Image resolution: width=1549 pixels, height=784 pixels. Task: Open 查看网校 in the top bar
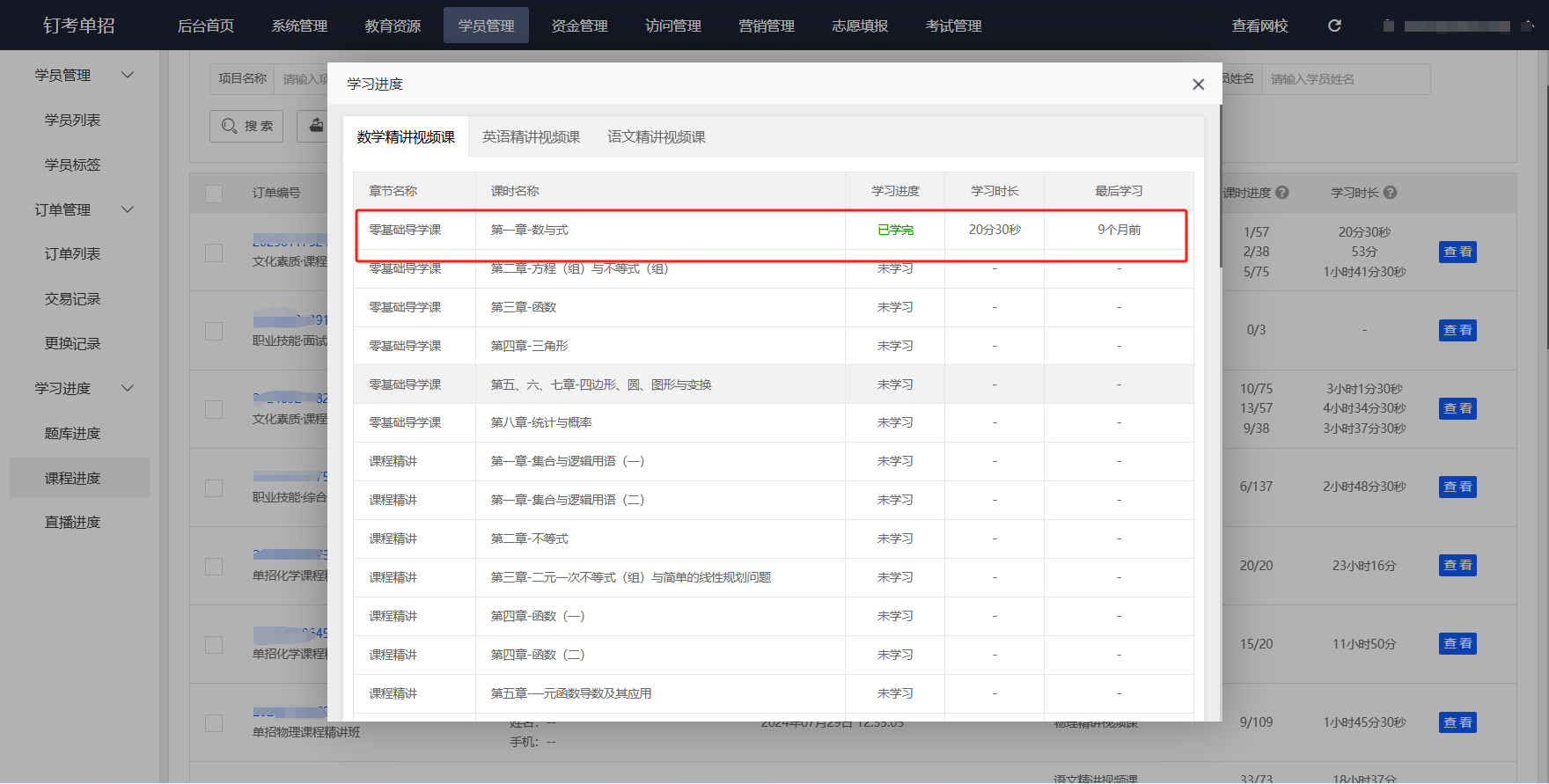(1259, 26)
